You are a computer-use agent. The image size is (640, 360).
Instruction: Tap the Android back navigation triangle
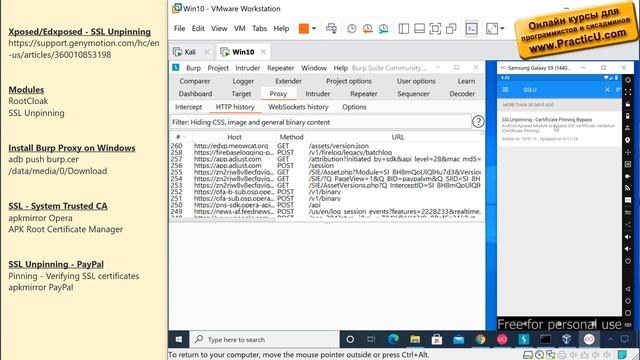(x=628, y=289)
